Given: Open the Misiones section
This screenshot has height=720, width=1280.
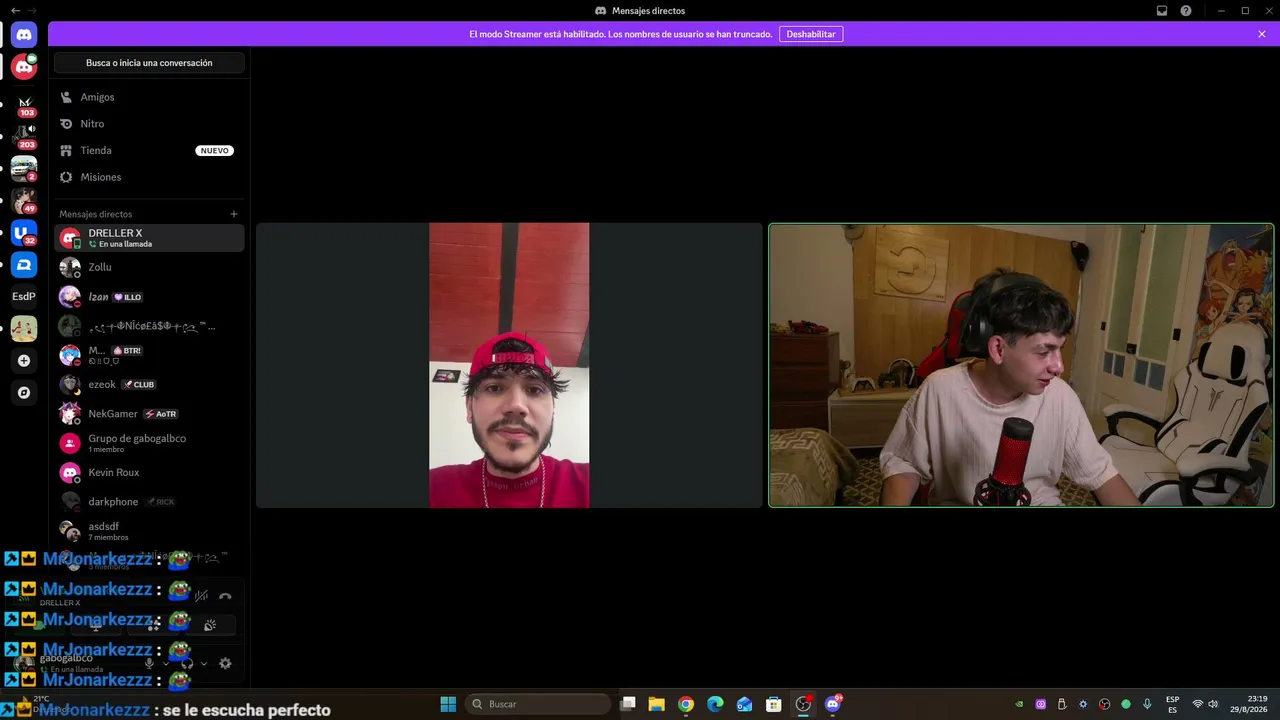Looking at the screenshot, I should [x=149, y=177].
